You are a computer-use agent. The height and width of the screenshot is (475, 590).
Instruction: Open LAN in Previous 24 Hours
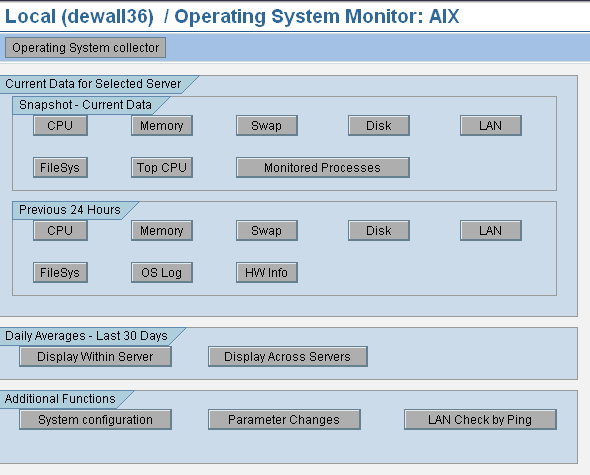click(491, 230)
